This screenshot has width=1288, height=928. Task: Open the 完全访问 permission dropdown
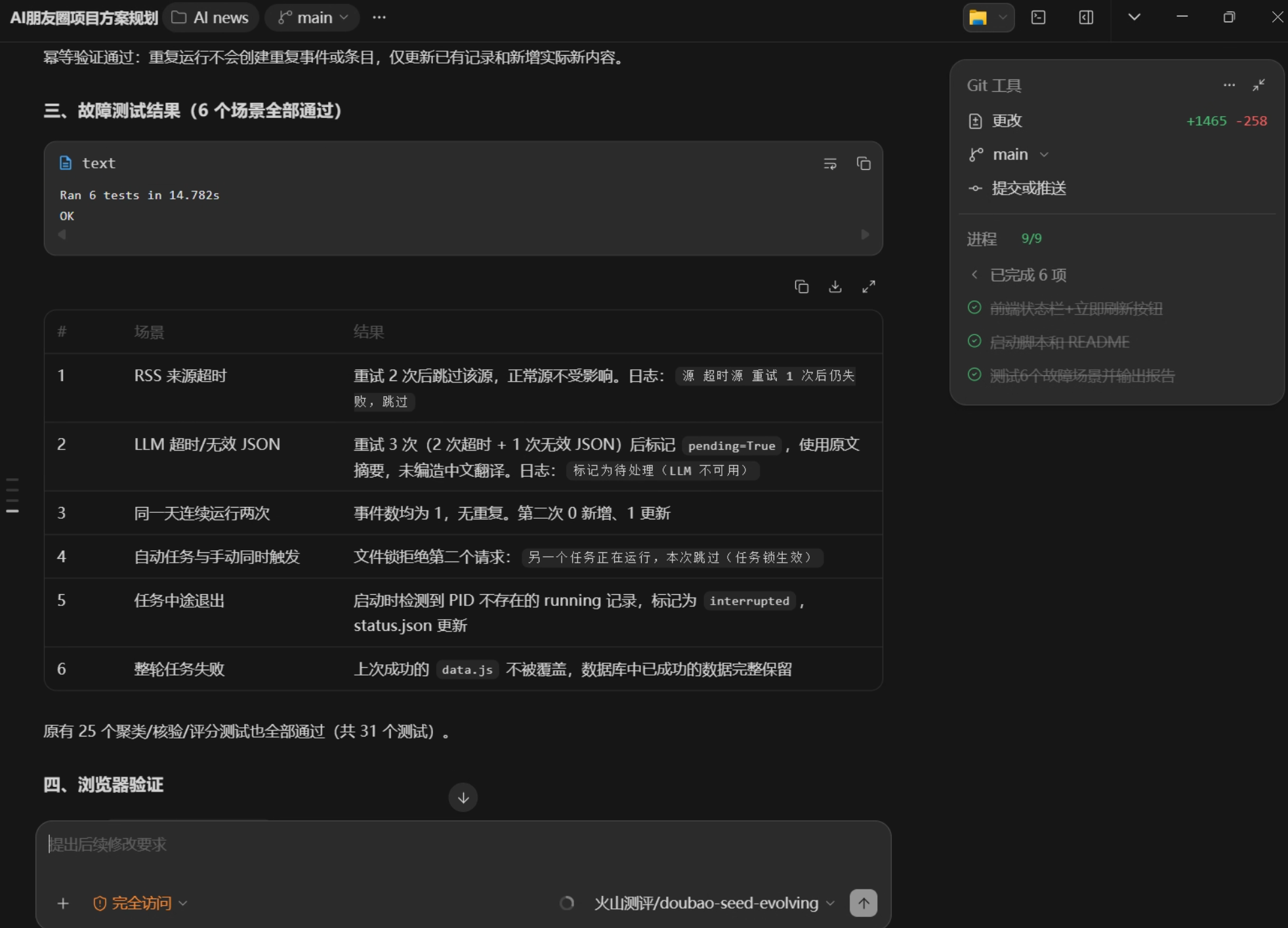pyautogui.click(x=140, y=904)
